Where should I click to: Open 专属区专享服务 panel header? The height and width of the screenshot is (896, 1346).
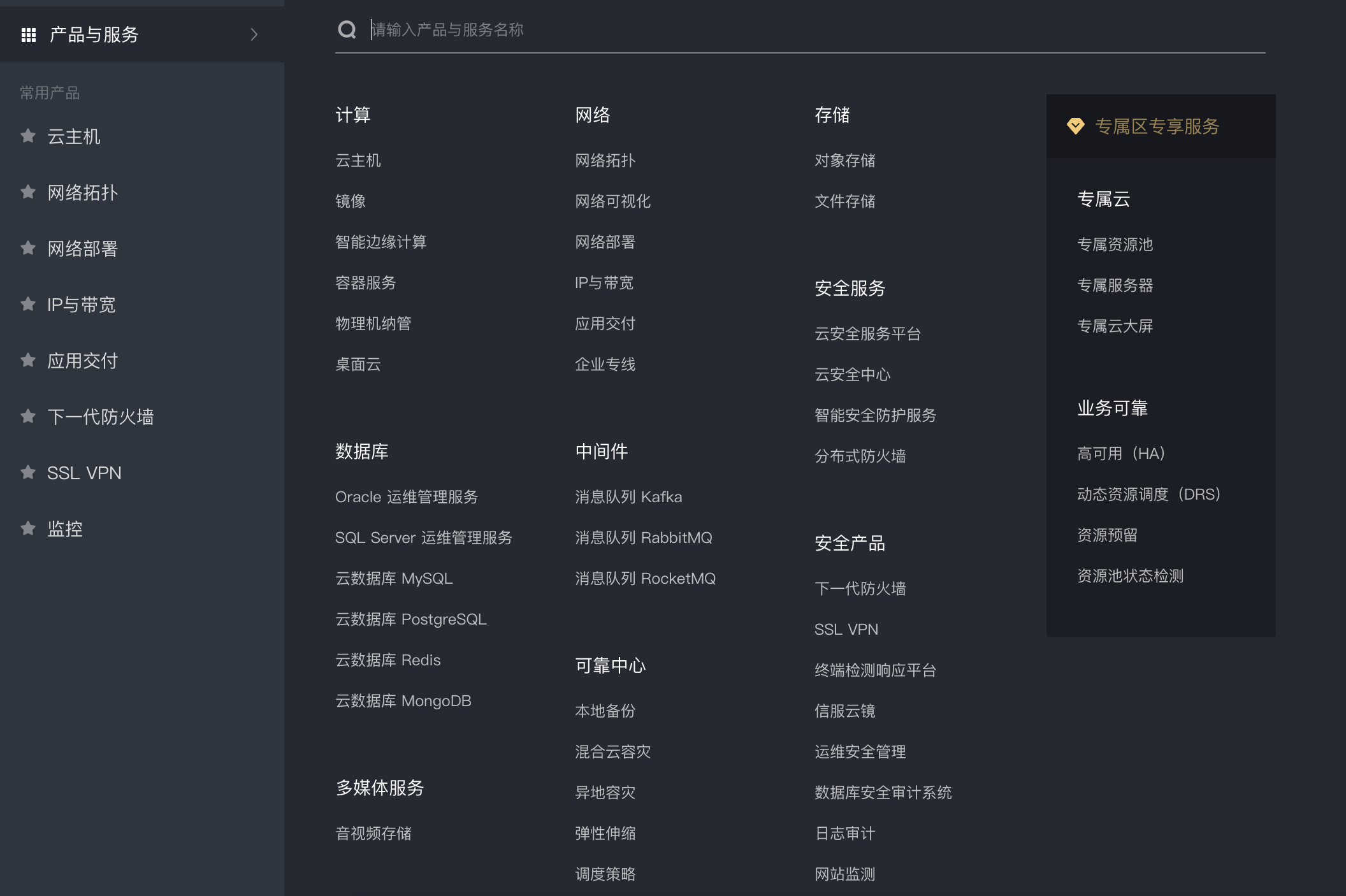click(1157, 127)
